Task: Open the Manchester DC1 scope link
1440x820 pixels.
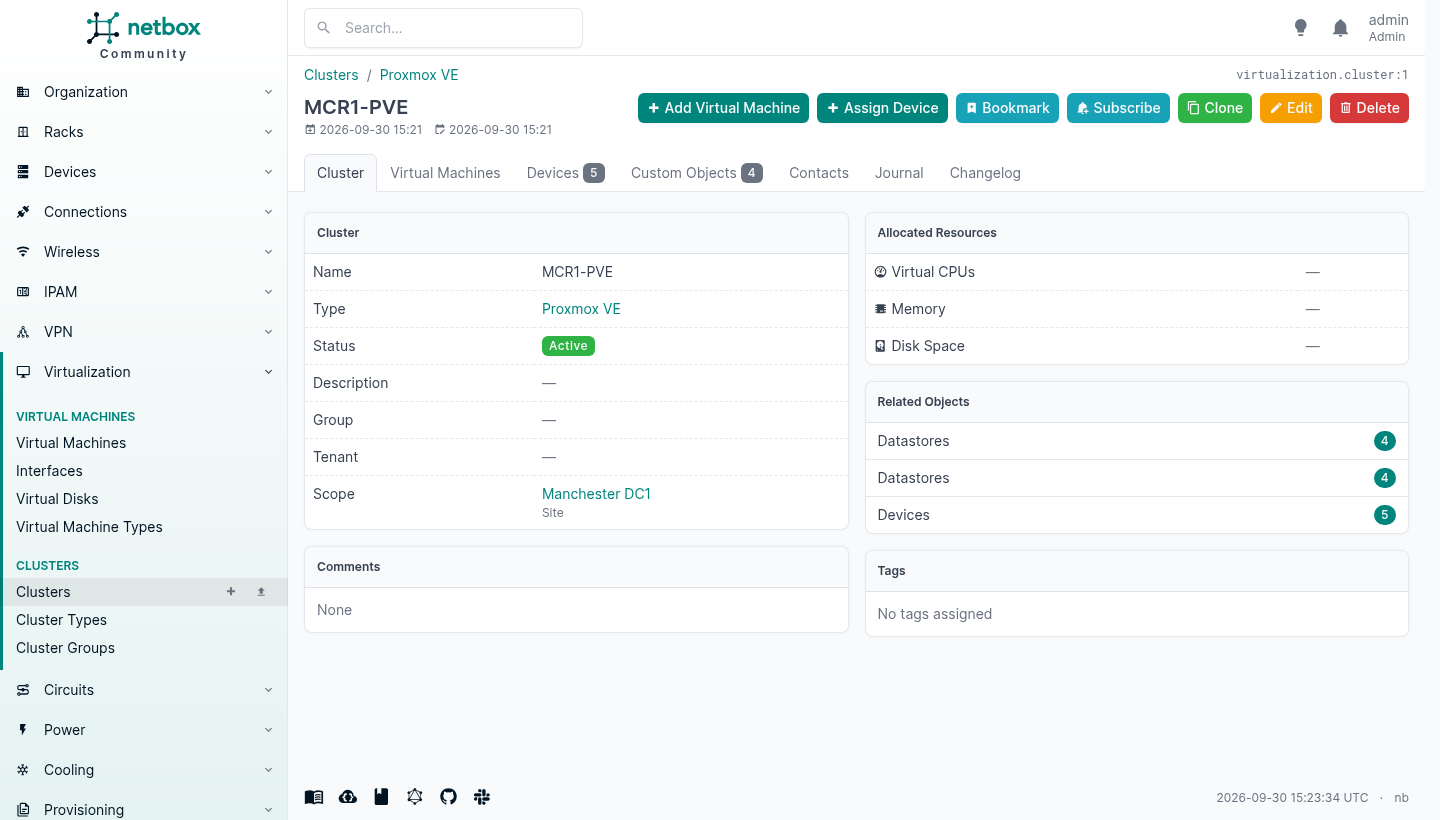Action: point(596,494)
